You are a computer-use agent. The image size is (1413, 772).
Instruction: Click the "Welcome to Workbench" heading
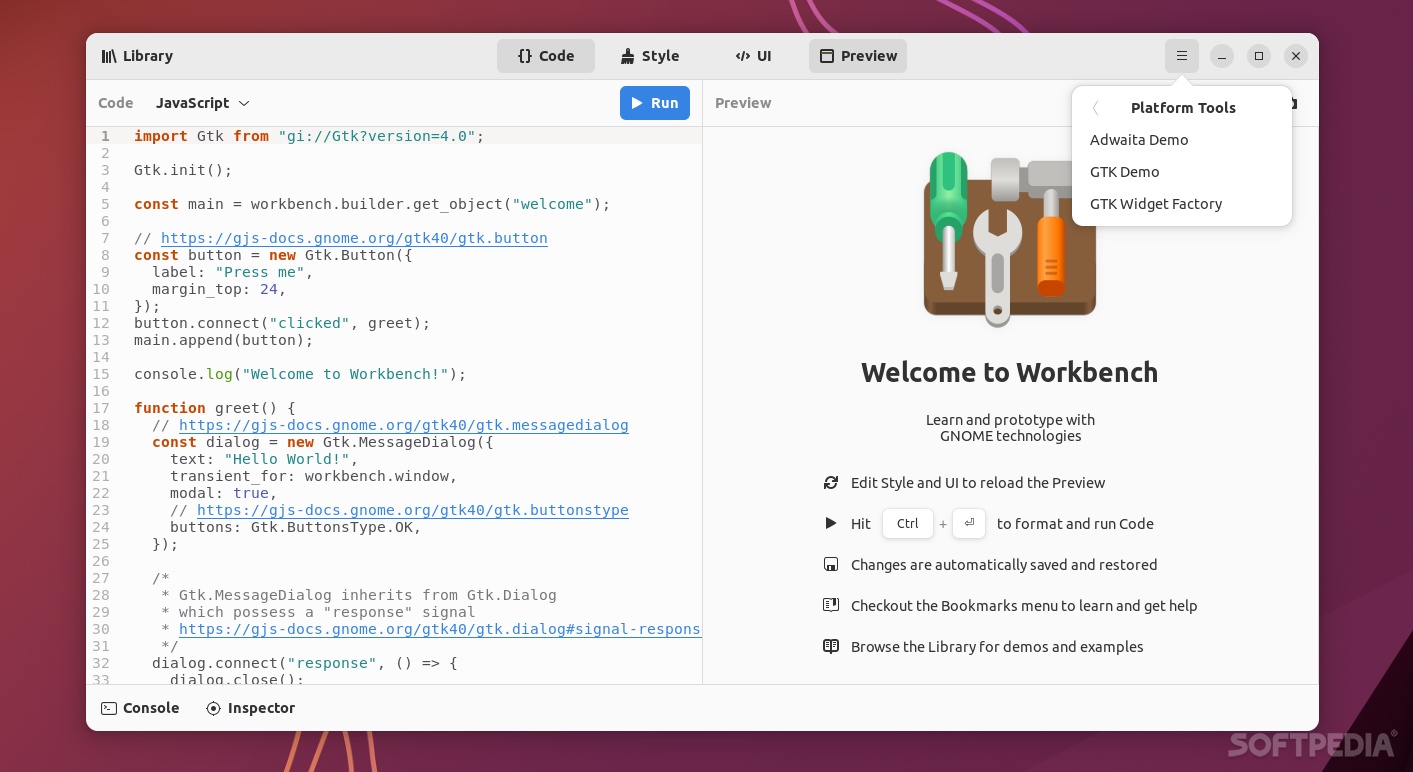pyautogui.click(x=1010, y=372)
